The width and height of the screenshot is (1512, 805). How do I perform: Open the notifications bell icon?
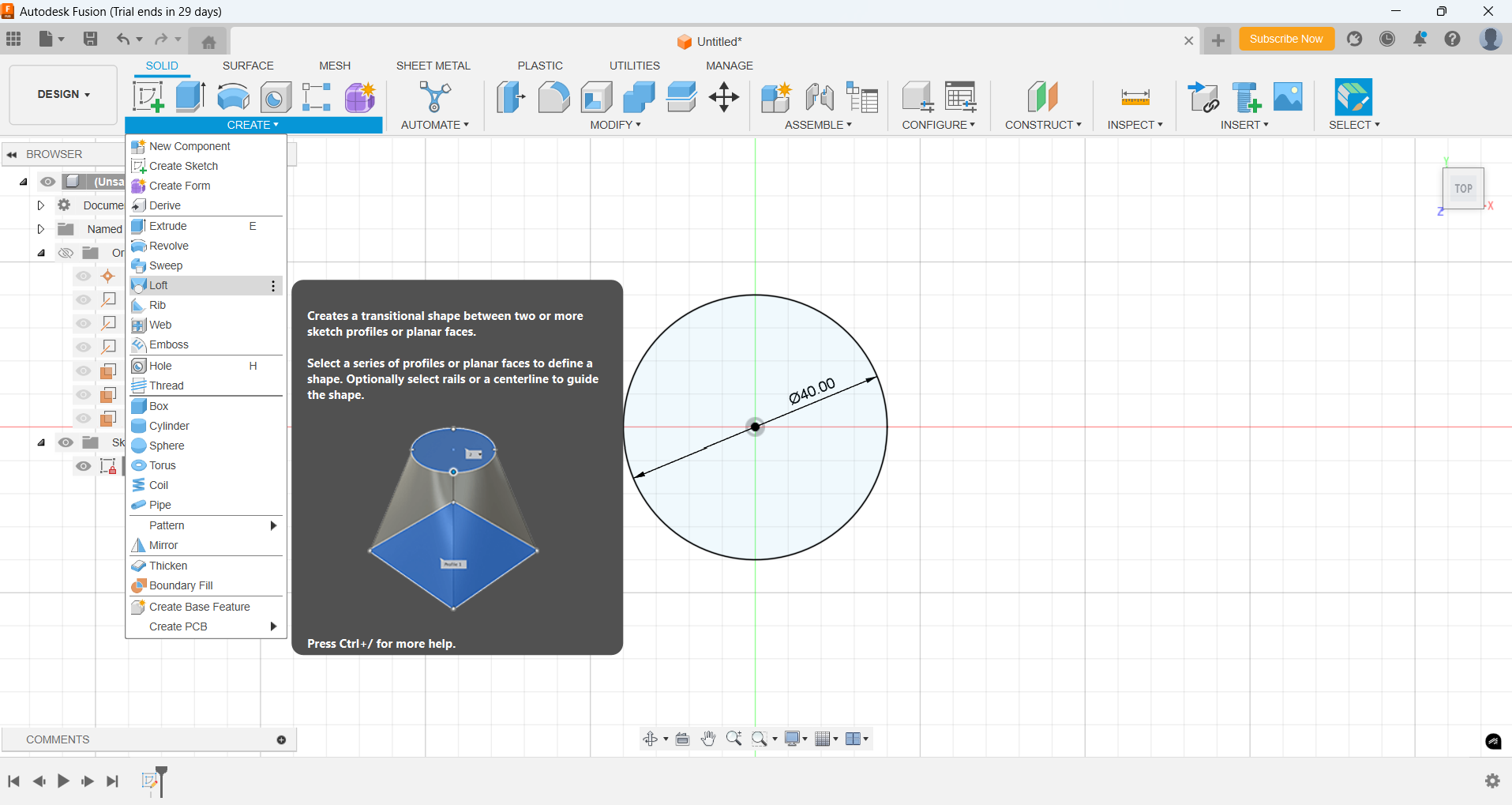pyautogui.click(x=1420, y=39)
